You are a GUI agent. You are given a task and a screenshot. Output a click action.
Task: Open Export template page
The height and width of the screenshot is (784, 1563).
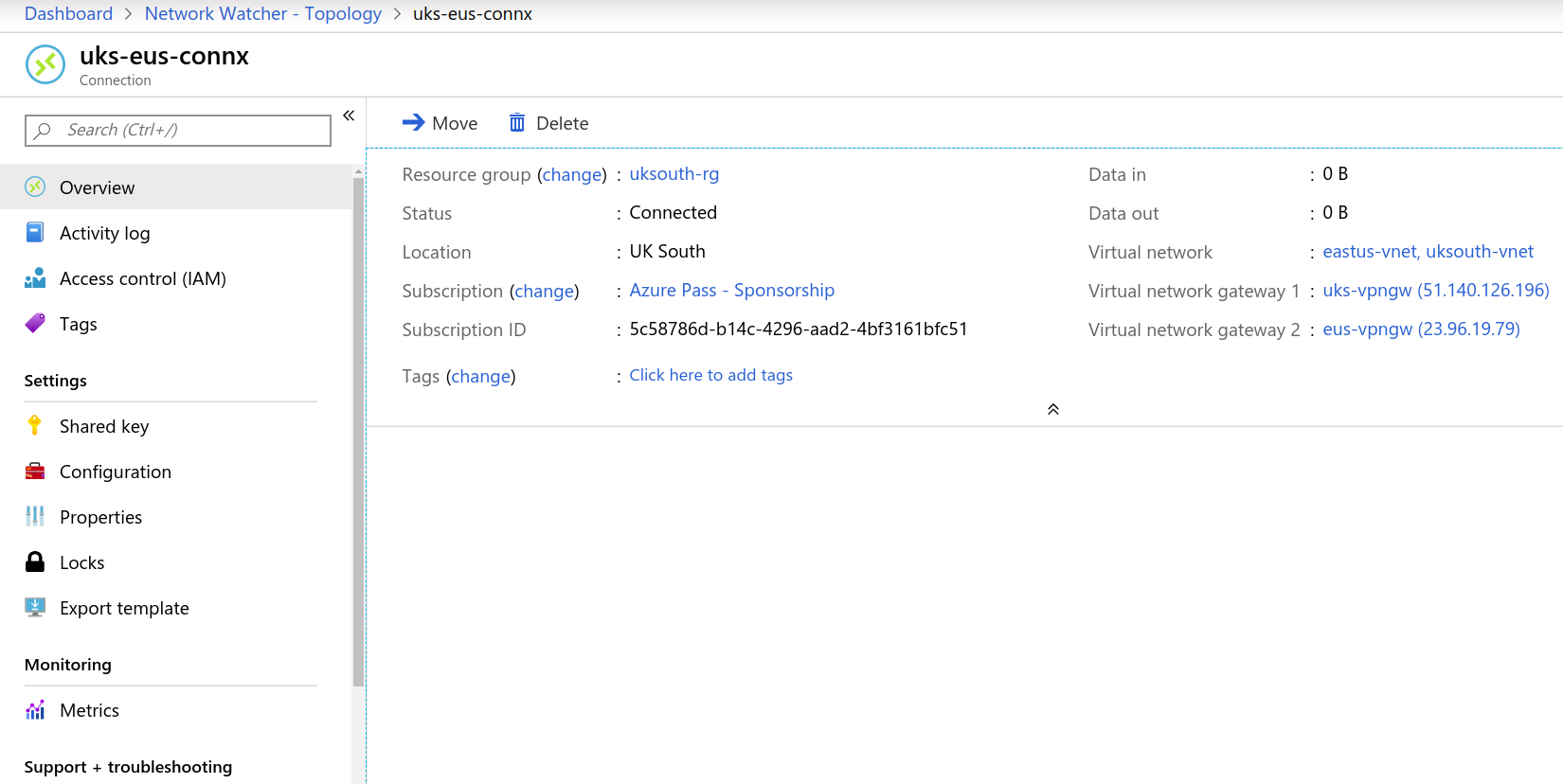[x=176, y=607]
